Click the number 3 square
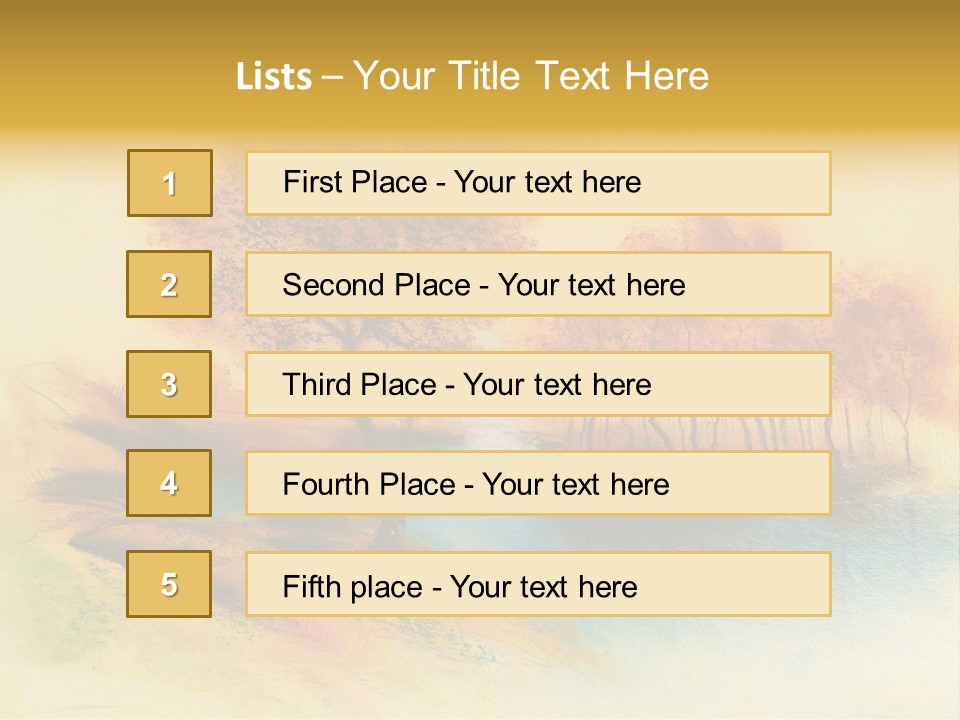 (169, 384)
